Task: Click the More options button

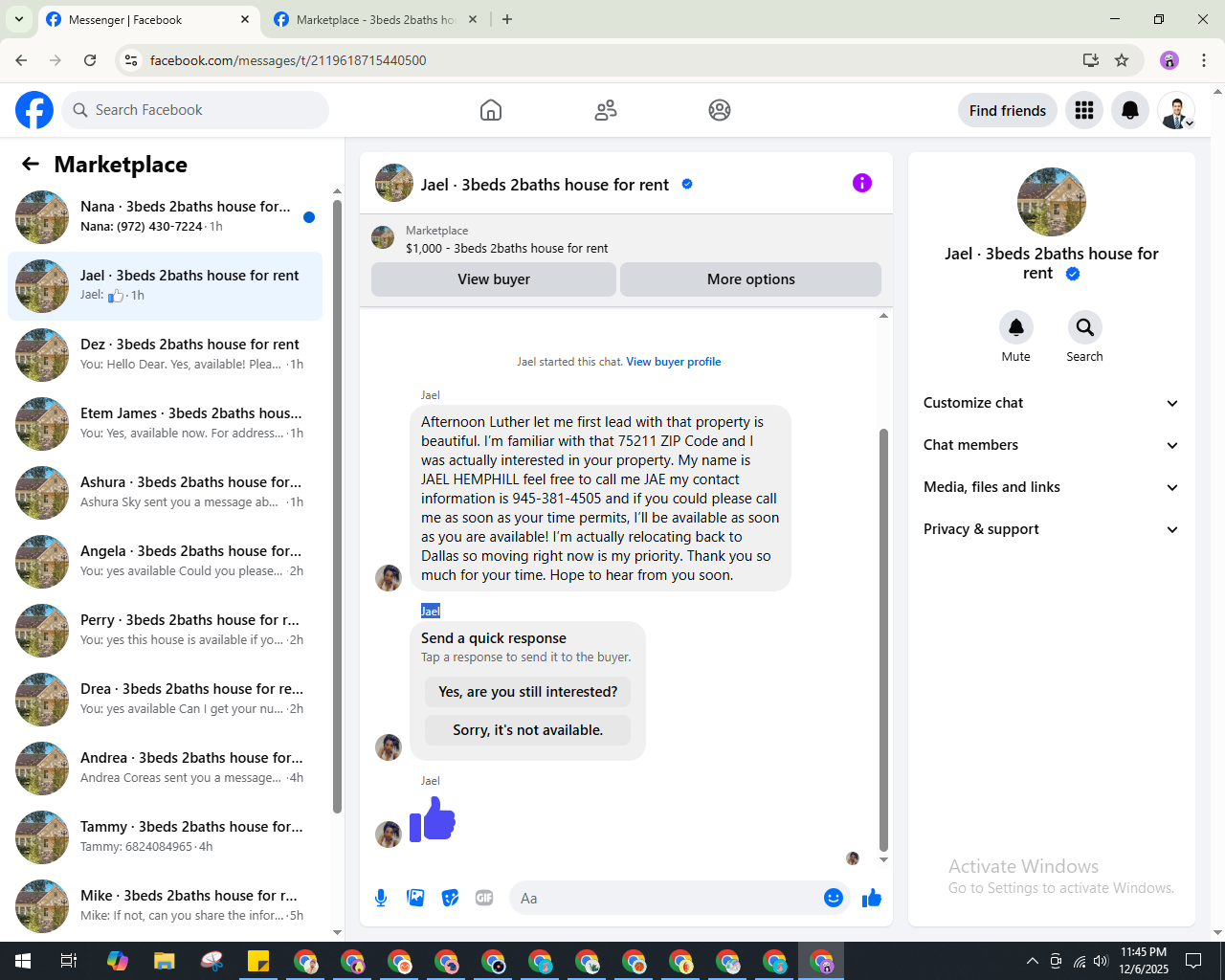Action: click(x=751, y=279)
